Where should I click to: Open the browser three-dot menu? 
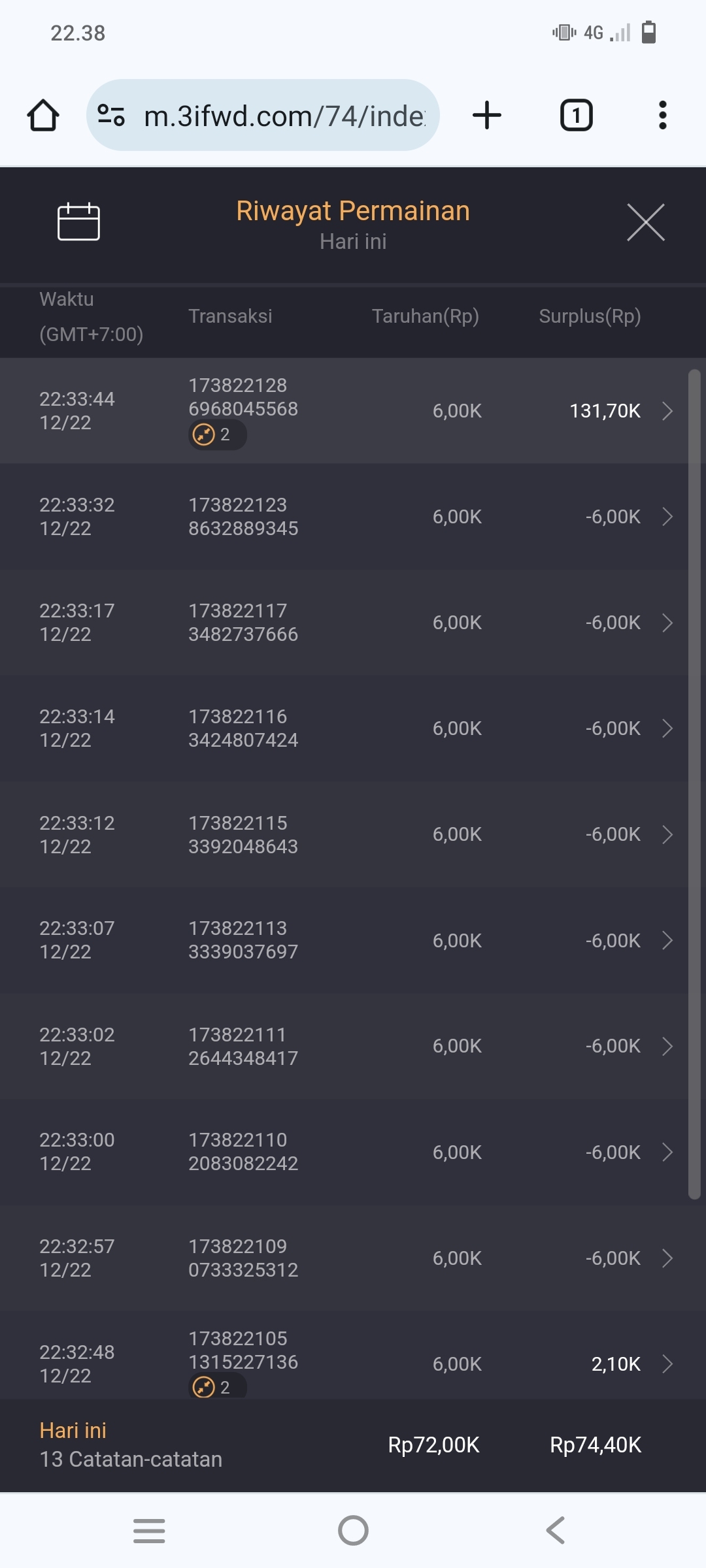(x=662, y=116)
